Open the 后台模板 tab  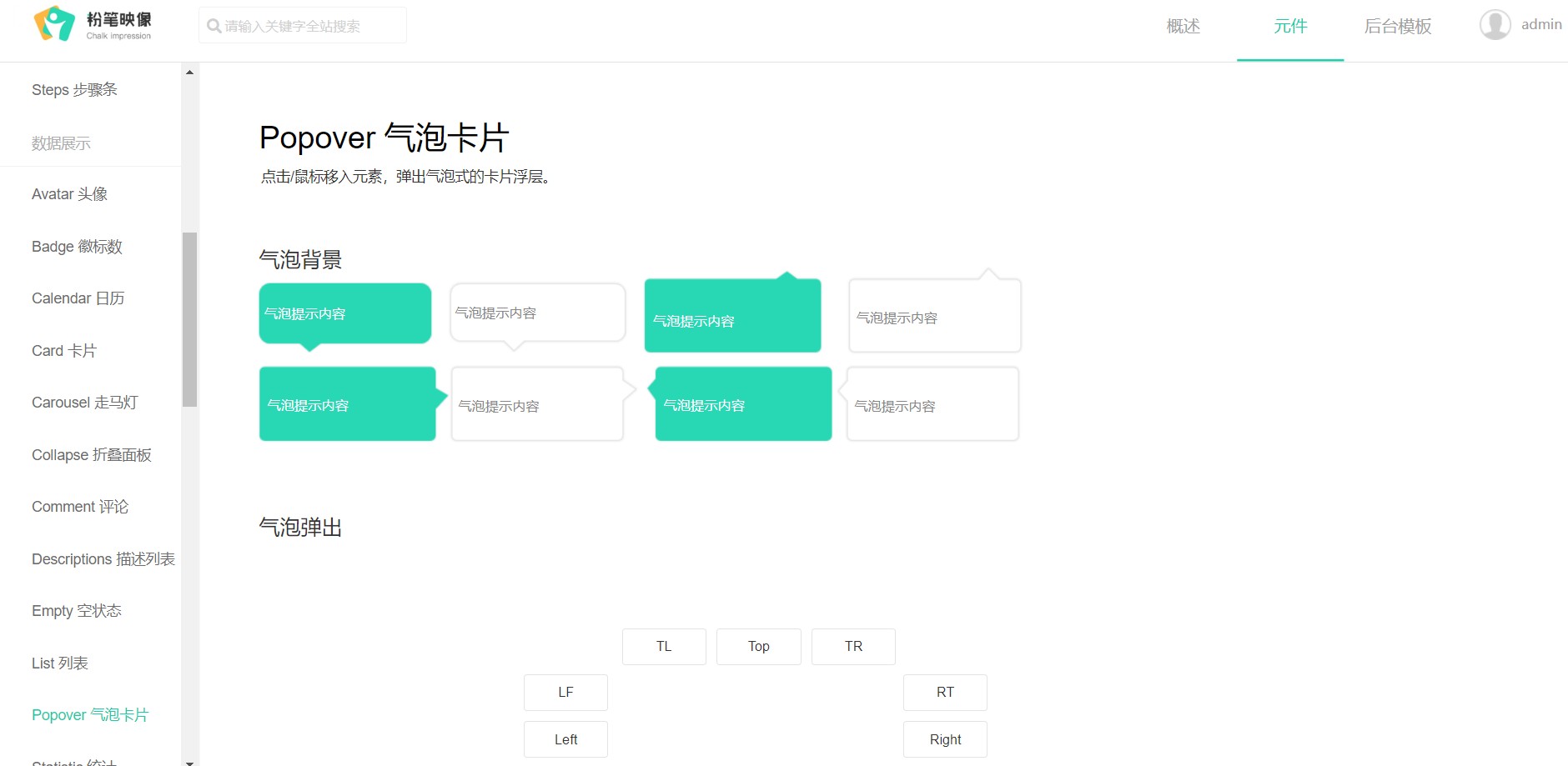pos(1398,27)
